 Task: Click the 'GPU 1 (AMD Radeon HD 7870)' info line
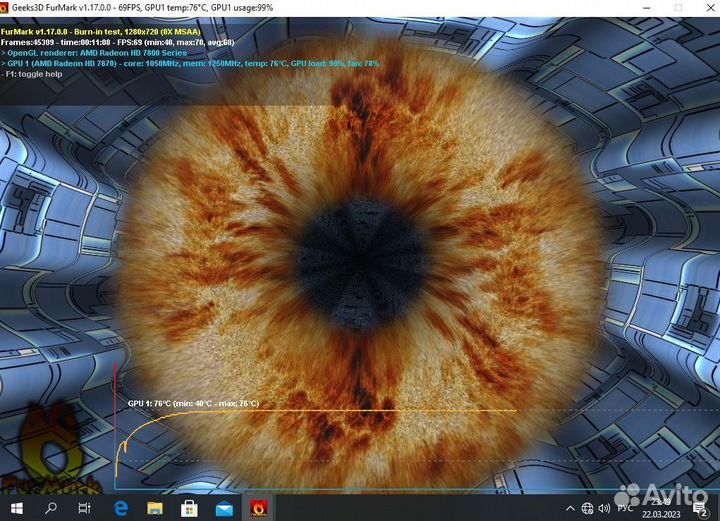tap(190, 63)
